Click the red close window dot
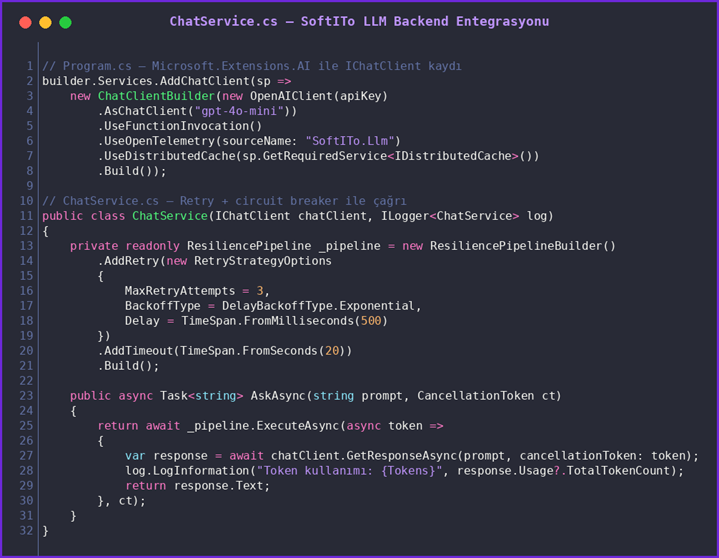719x558 pixels. pos(25,22)
